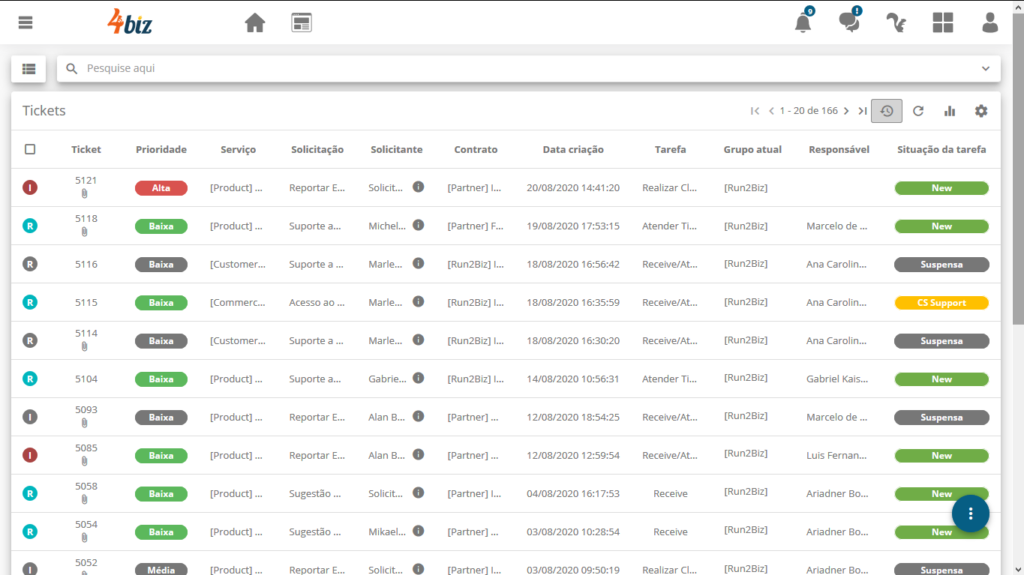
Task: Open ticket number 5115
Action: (86, 303)
